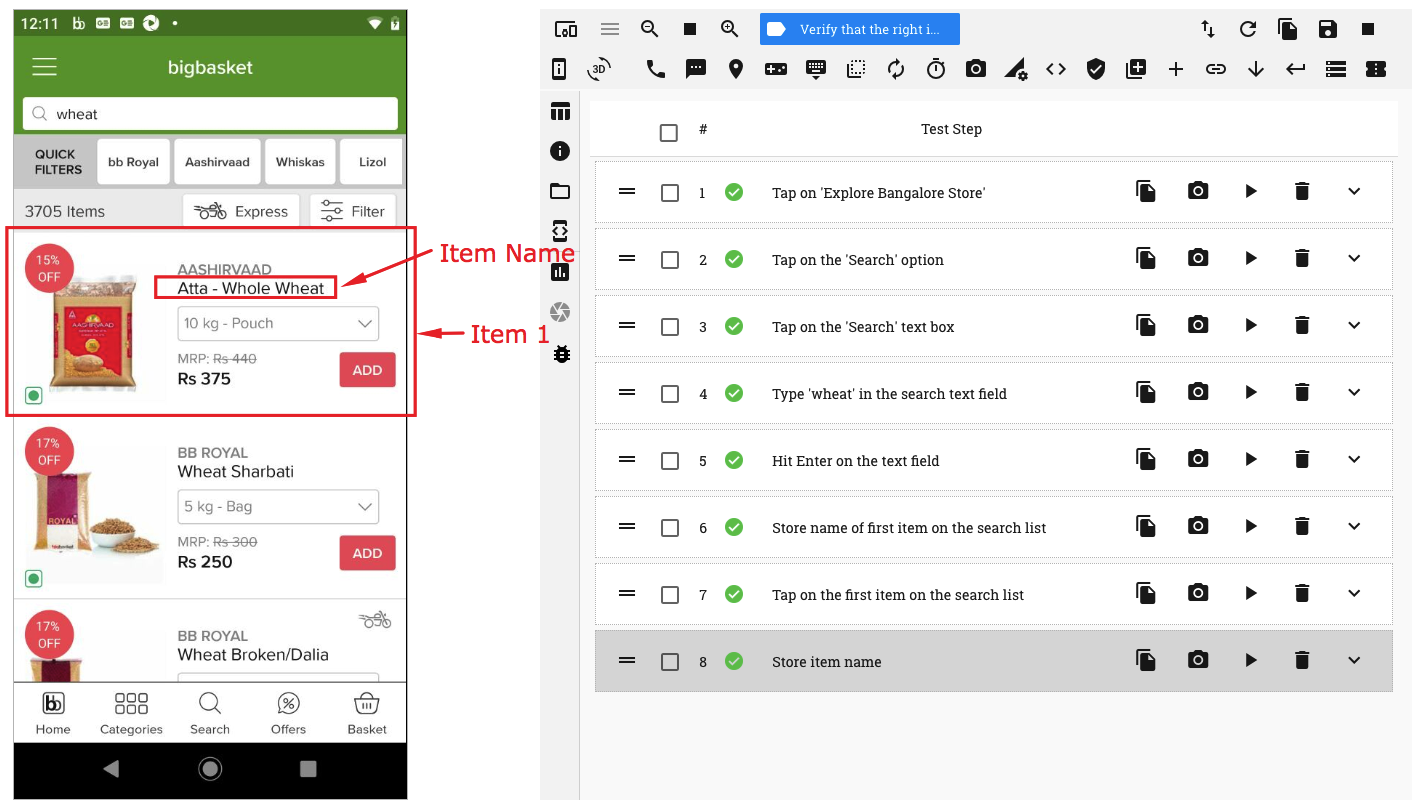Expand step 6 chevron

coord(1354,526)
